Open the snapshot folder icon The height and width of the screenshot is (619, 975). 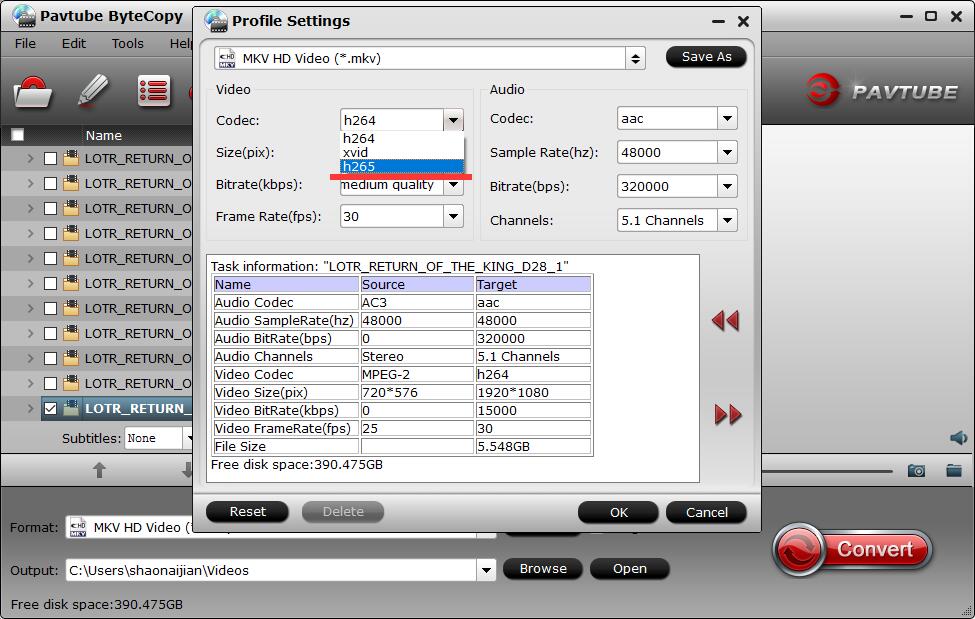pyautogui.click(x=954, y=470)
